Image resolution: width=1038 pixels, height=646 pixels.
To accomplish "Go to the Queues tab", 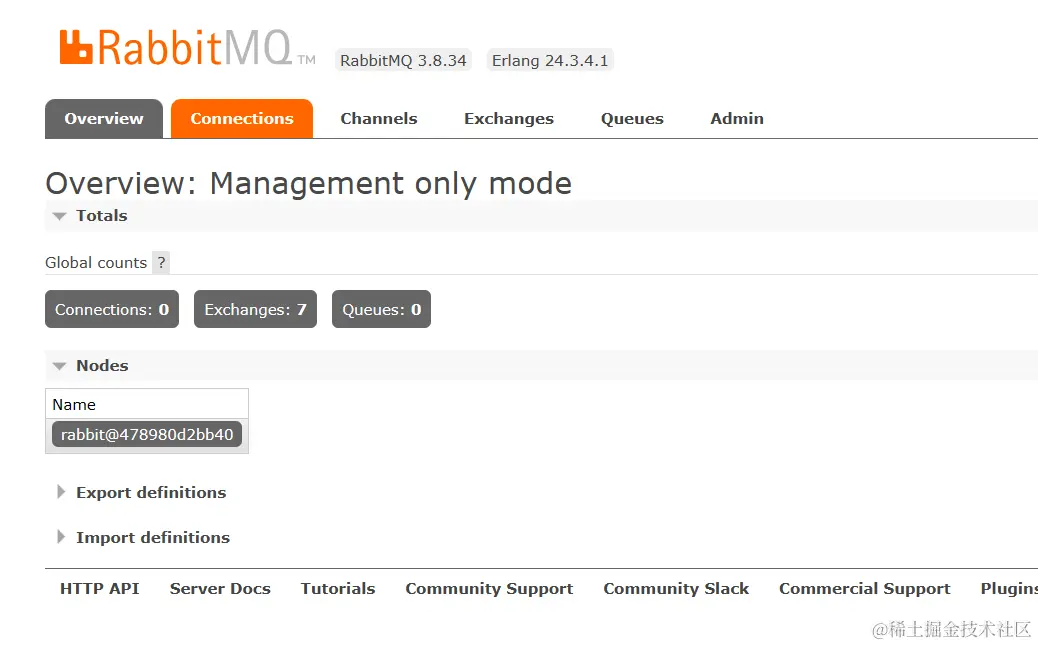I will pyautogui.click(x=632, y=118).
